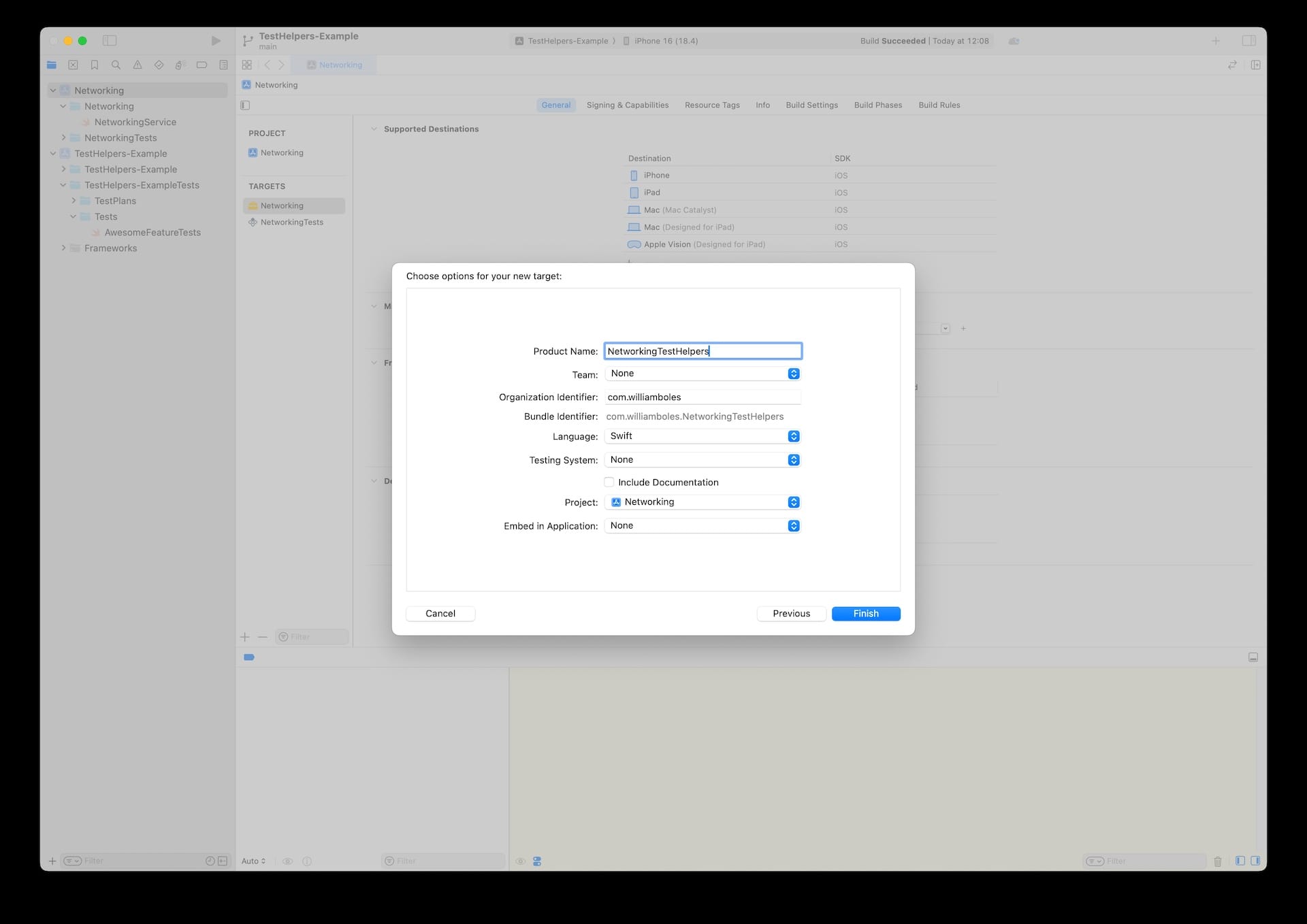Open the Test navigator diamond icon
This screenshot has height=924, width=1307.
159,65
